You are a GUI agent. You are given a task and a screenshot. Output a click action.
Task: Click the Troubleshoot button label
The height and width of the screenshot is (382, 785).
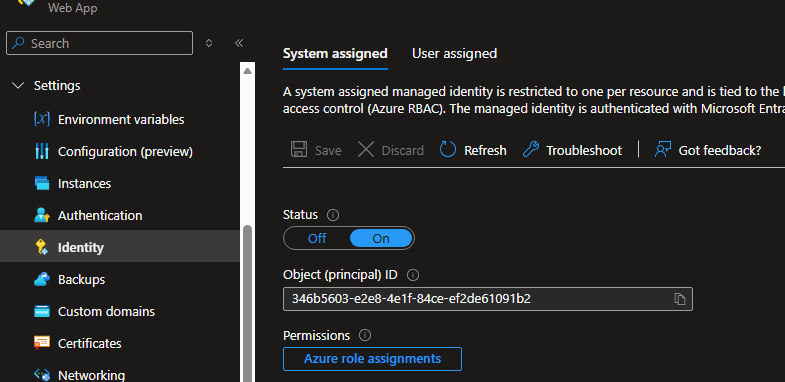click(584, 150)
